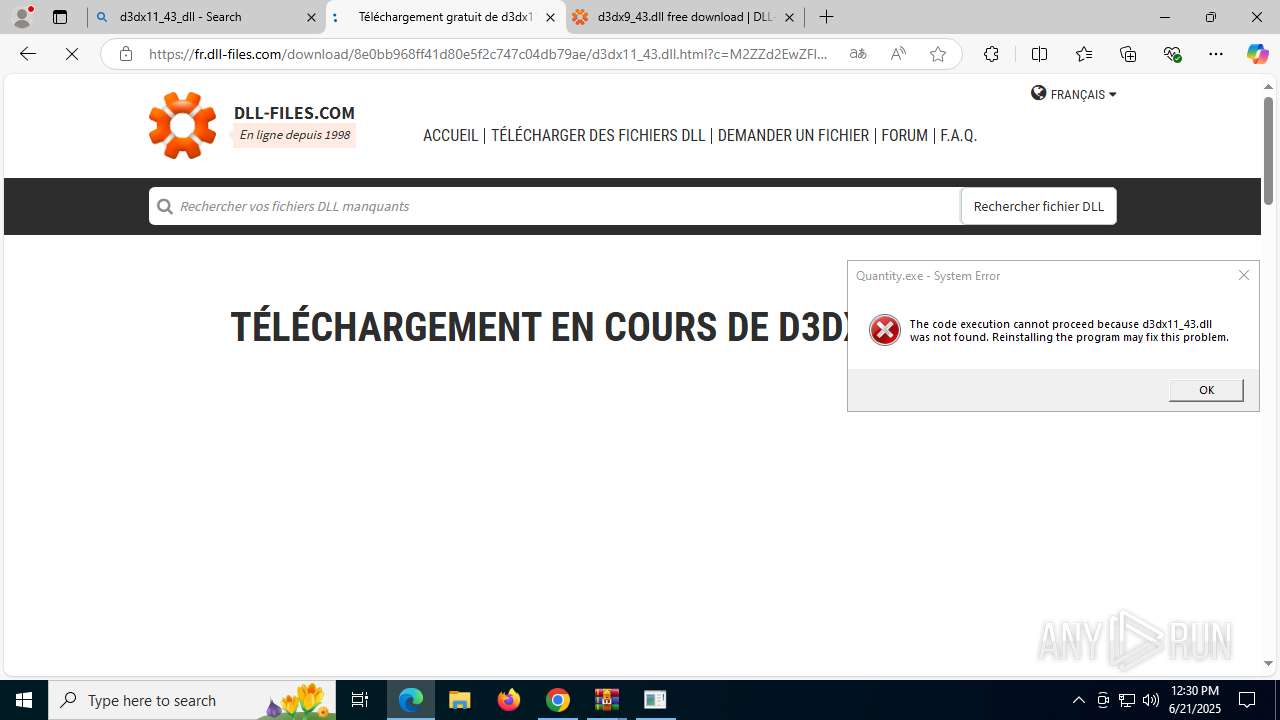The height and width of the screenshot is (720, 1280).
Task: Show hidden system tray icons
Action: (1078, 700)
